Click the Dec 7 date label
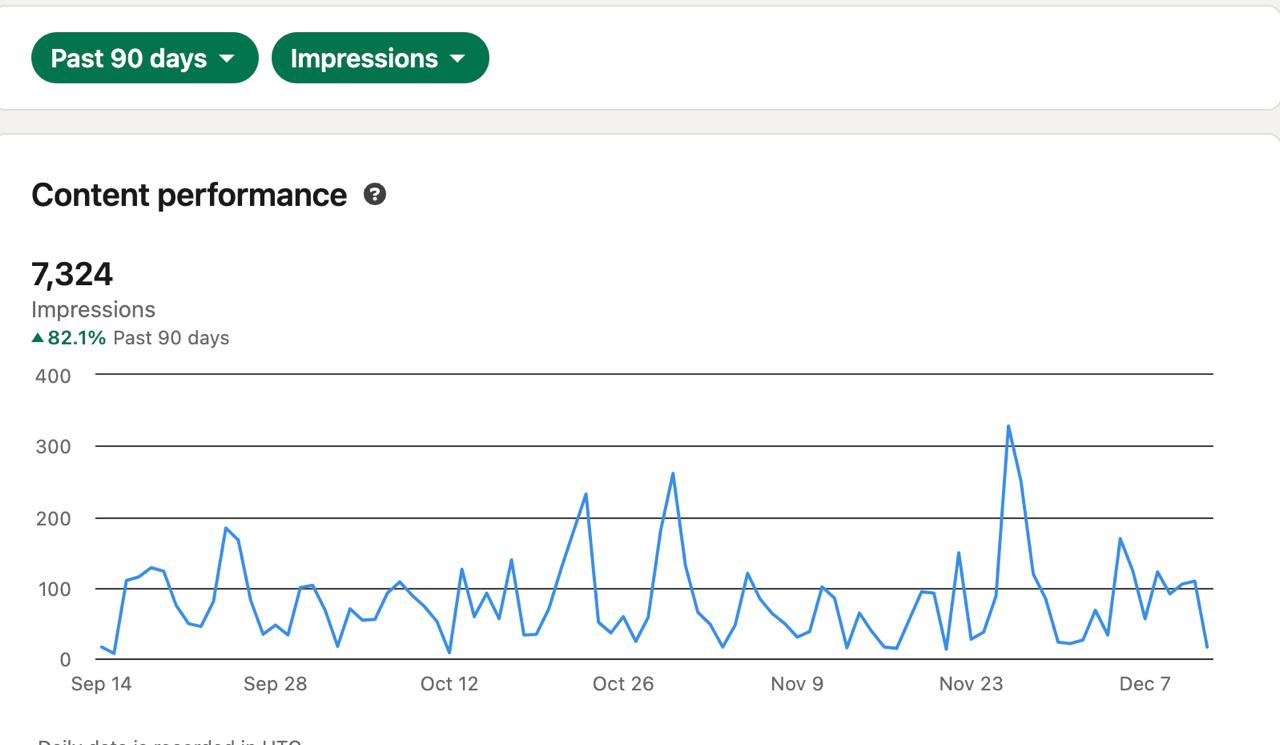1280x745 pixels. [1145, 684]
